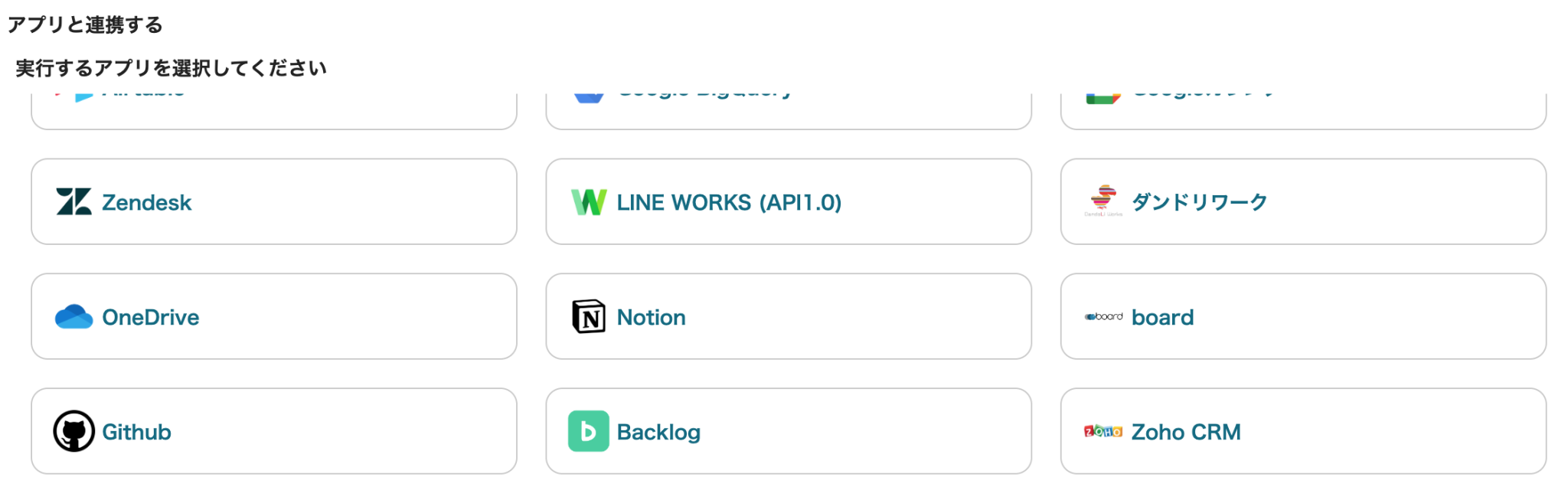
Task: Click the blue OneDrive cloud icon
Action: [x=73, y=317]
